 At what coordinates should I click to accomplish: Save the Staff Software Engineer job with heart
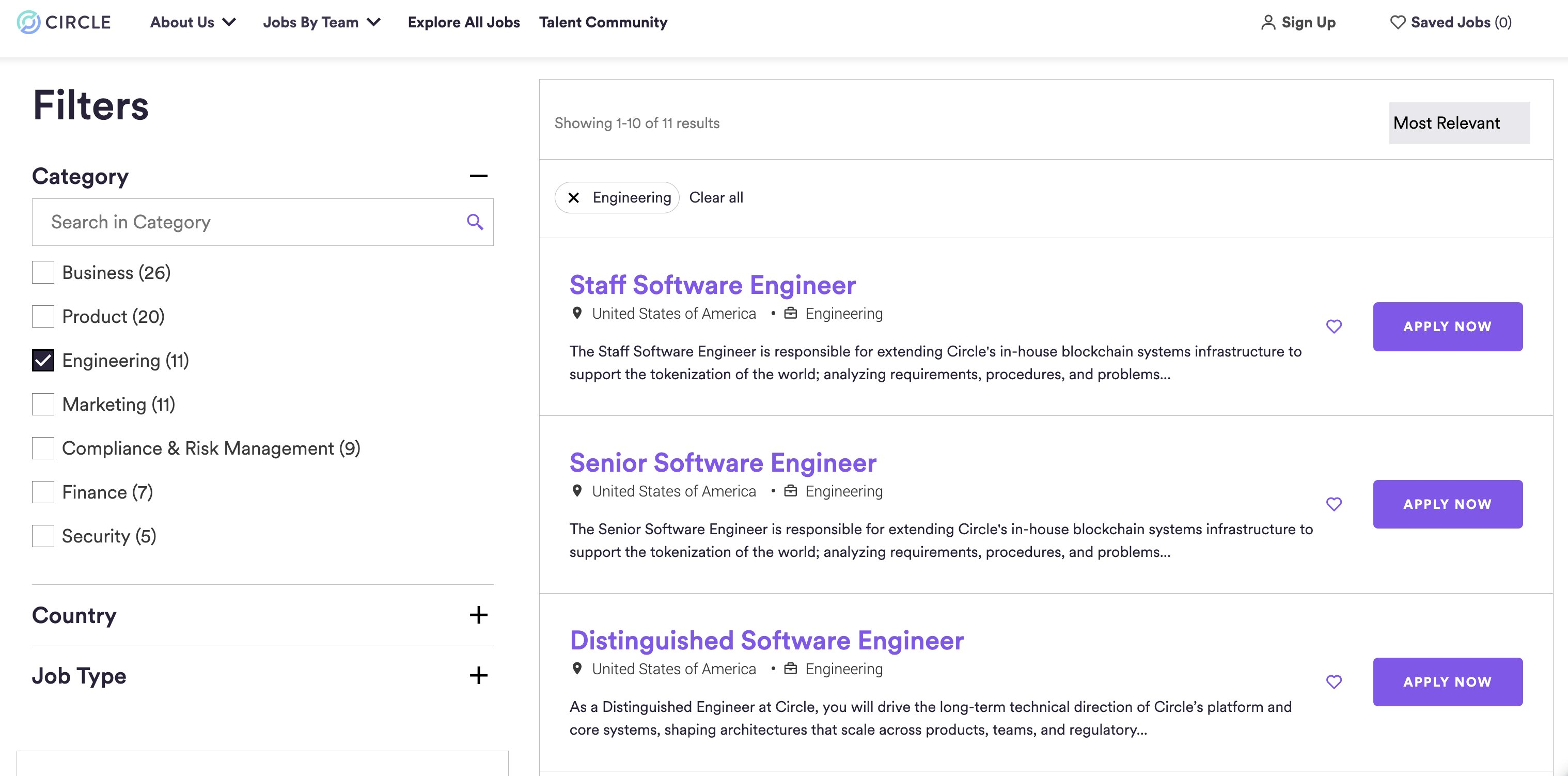[1334, 327]
